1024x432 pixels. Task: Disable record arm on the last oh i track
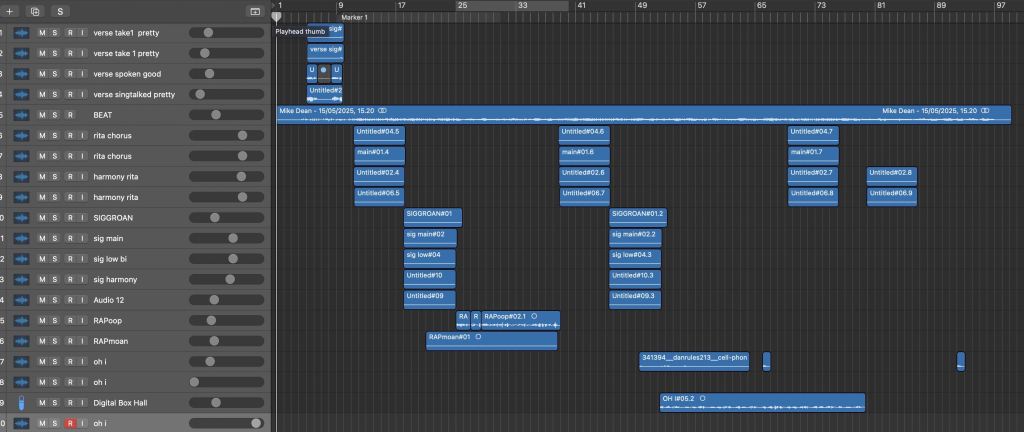[x=70, y=423]
